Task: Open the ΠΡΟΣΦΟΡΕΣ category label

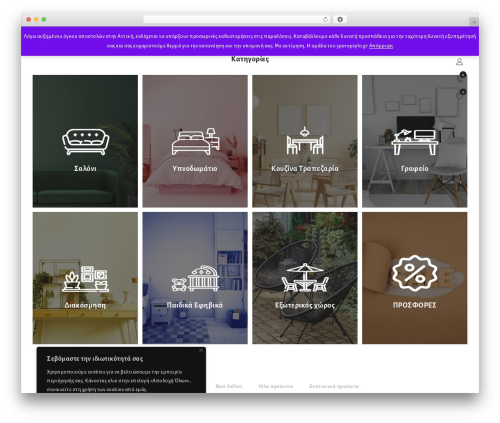Action: (x=414, y=305)
